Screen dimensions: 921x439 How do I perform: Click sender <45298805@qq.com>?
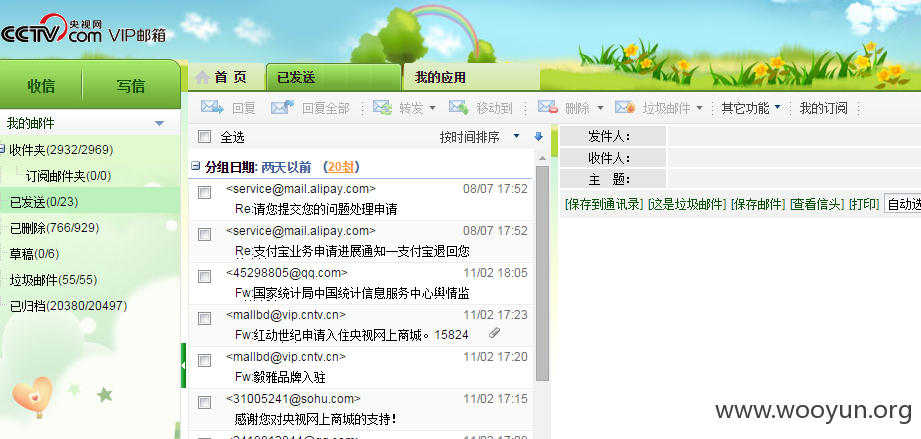(x=287, y=273)
